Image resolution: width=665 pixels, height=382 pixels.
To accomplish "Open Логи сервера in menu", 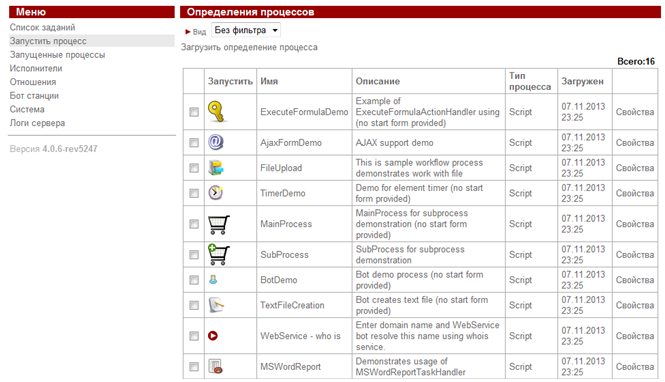I will coord(37,123).
